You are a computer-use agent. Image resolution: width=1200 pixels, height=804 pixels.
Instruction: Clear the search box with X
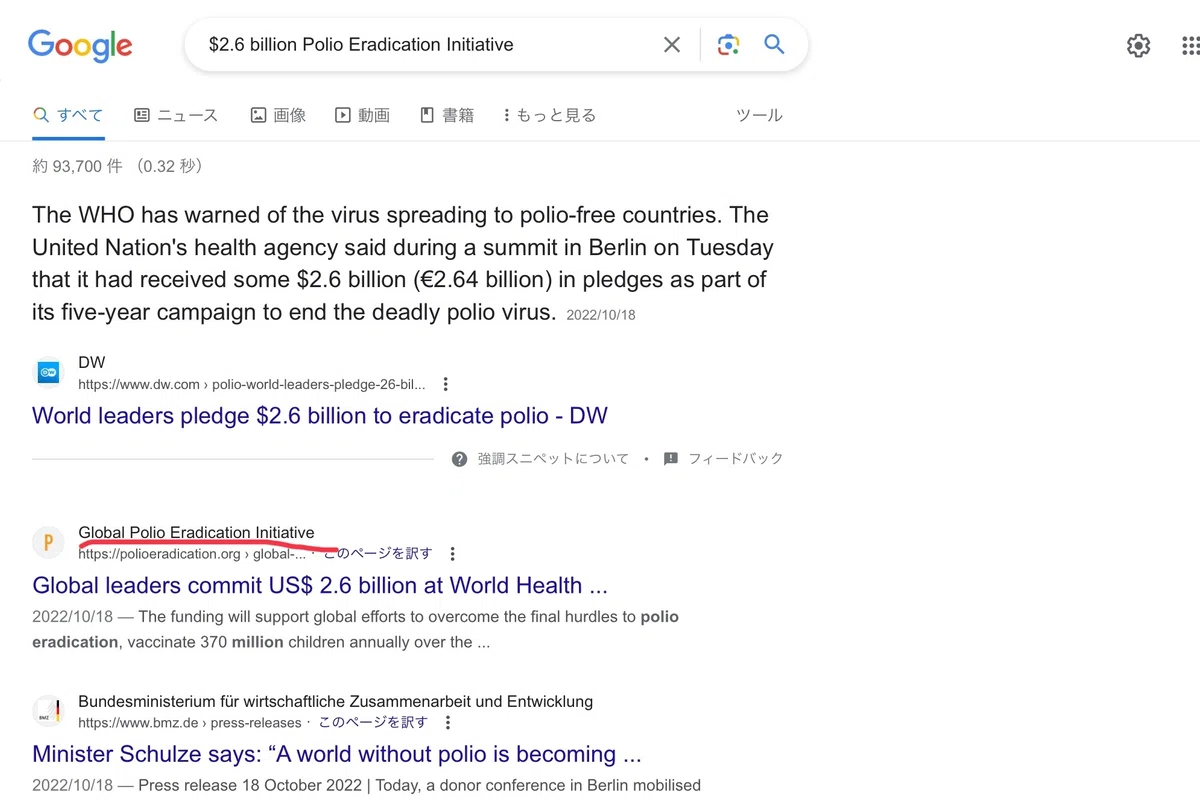[x=672, y=44]
